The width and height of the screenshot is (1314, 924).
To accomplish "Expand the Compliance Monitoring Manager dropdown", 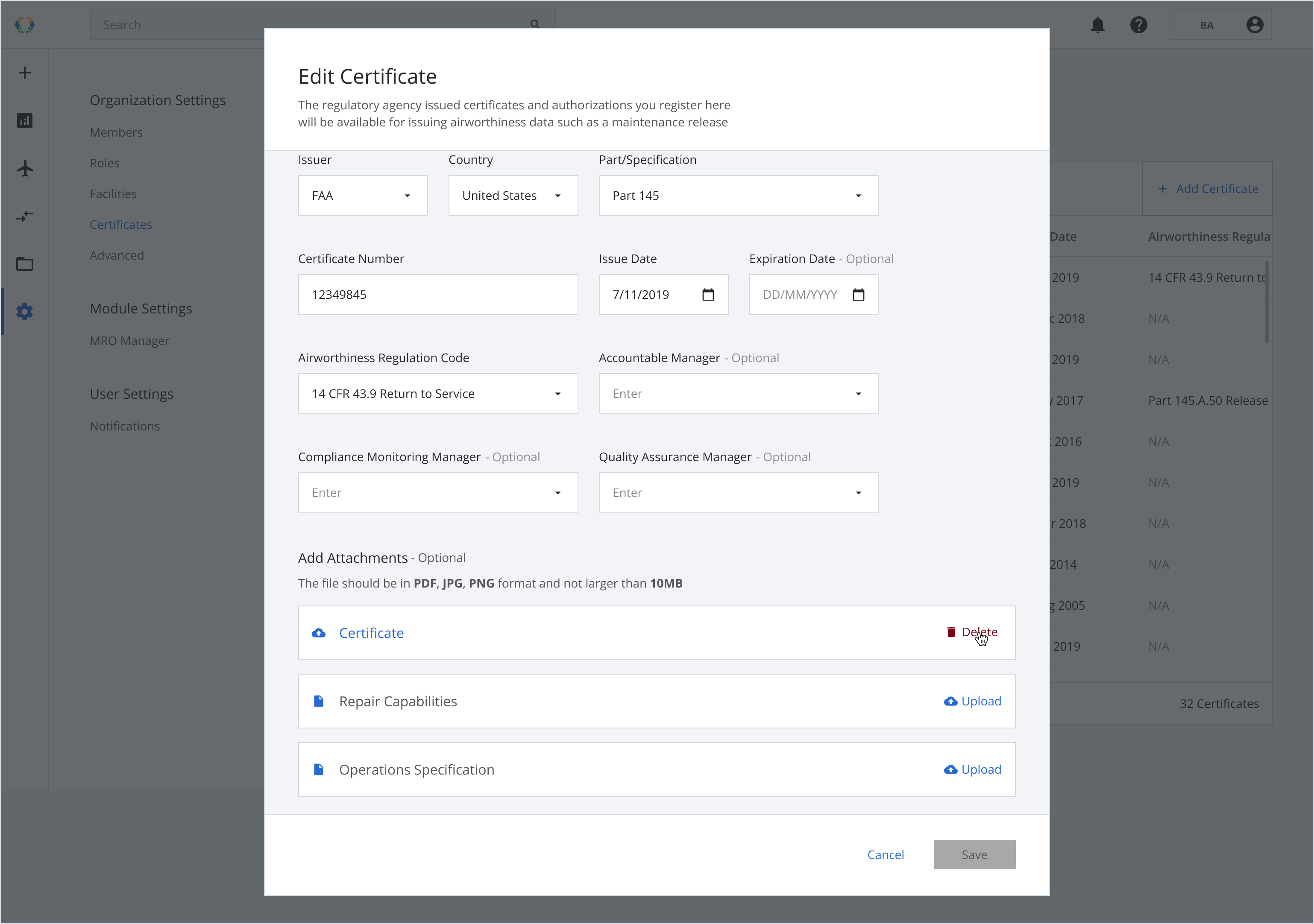I will point(438,493).
